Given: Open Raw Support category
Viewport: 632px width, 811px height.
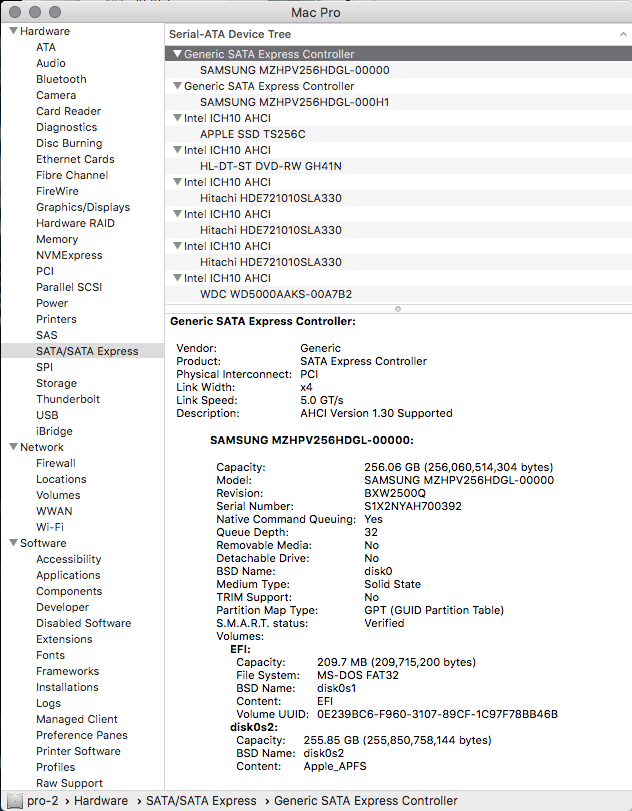Looking at the screenshot, I should click(x=69, y=783).
